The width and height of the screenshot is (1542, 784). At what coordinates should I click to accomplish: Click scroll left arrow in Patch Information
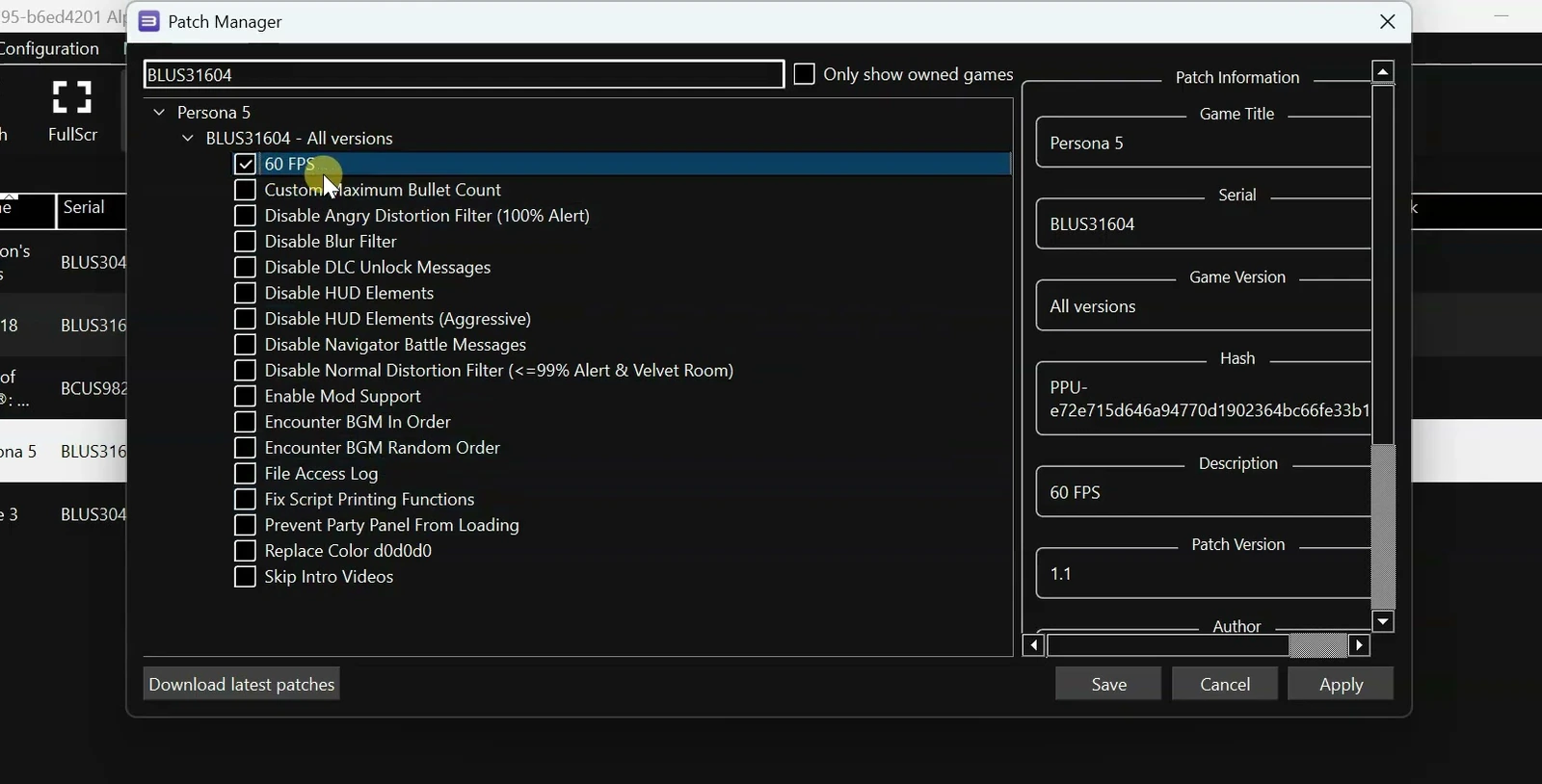(1034, 645)
